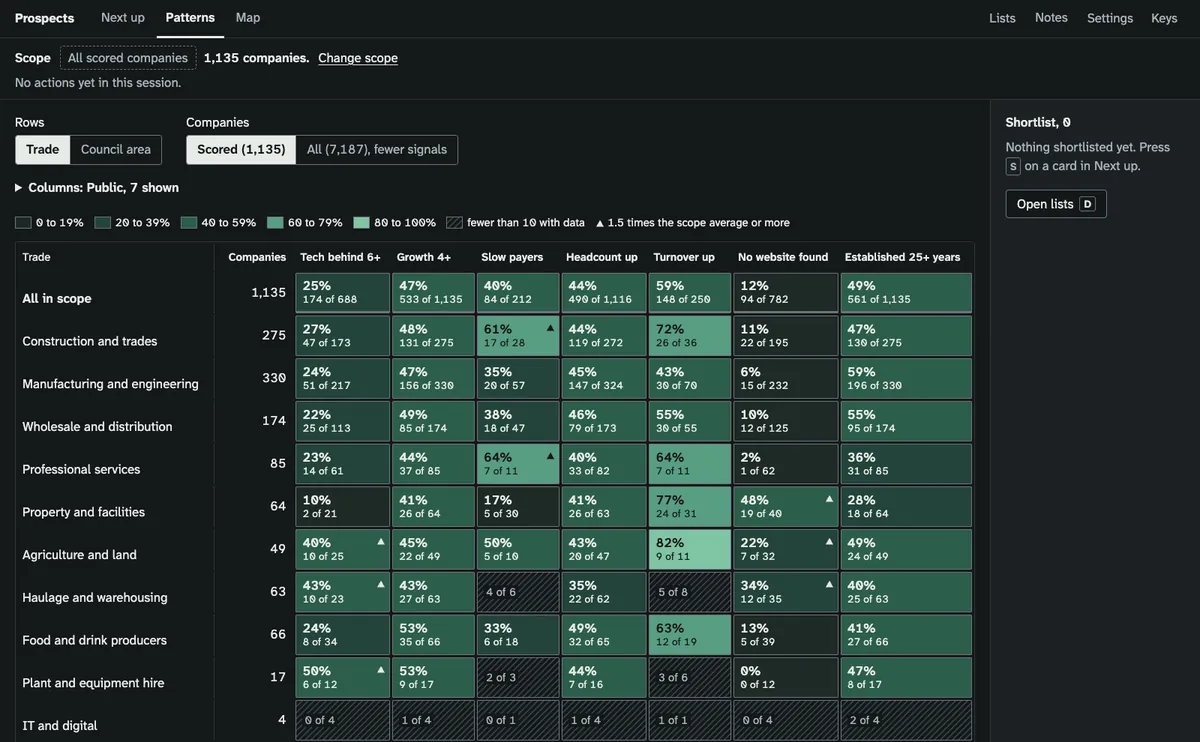Open IT and digital Established 2 of 4 cell
The width and height of the screenshot is (1200, 742).
tap(906, 720)
